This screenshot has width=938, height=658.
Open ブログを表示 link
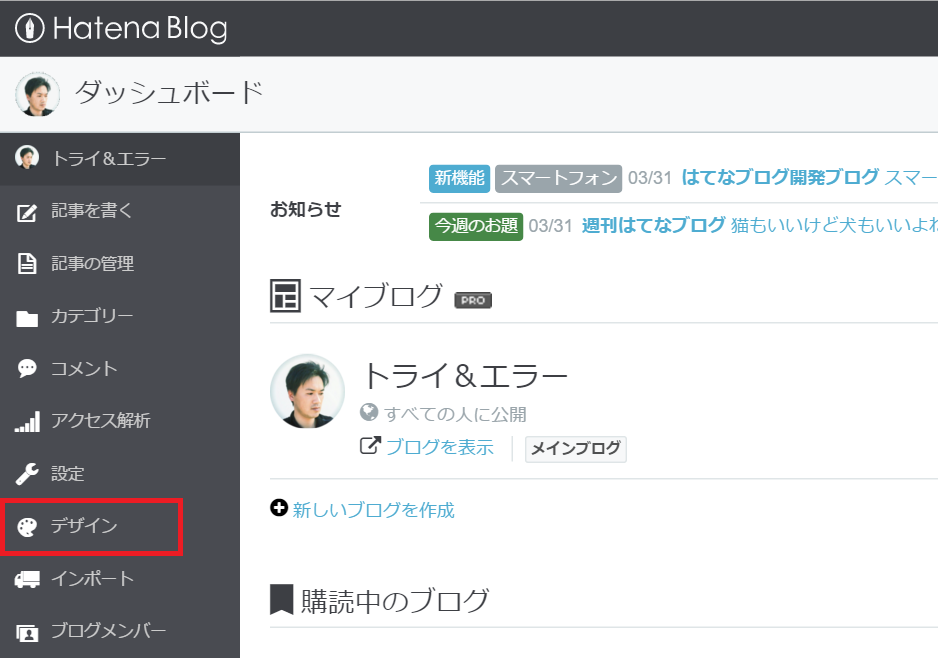(x=440, y=447)
